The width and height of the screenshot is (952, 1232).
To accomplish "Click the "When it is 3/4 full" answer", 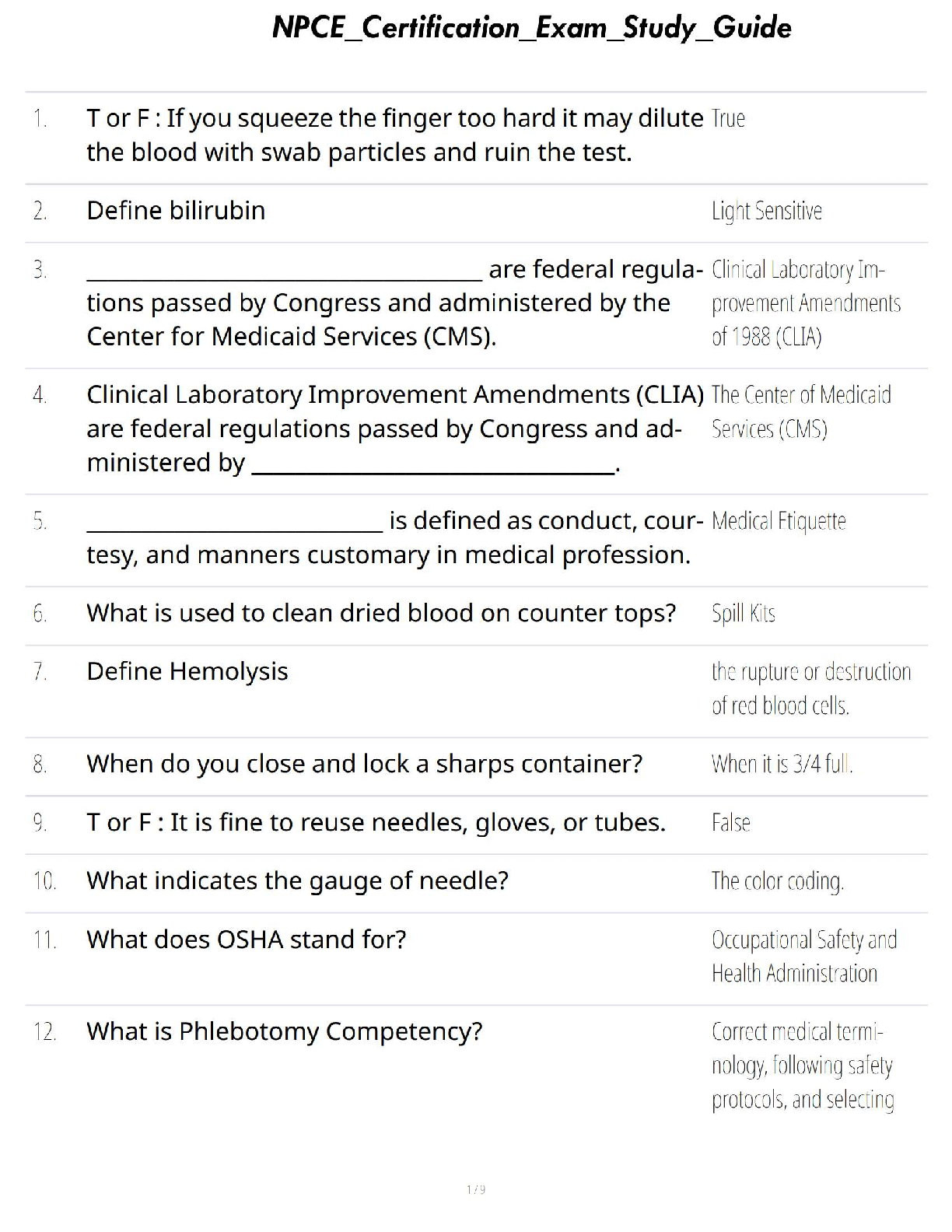I will [782, 765].
